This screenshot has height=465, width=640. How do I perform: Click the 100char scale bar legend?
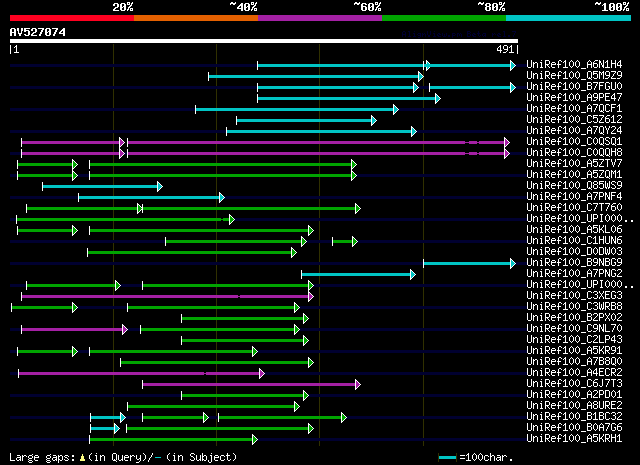[x=476, y=458]
